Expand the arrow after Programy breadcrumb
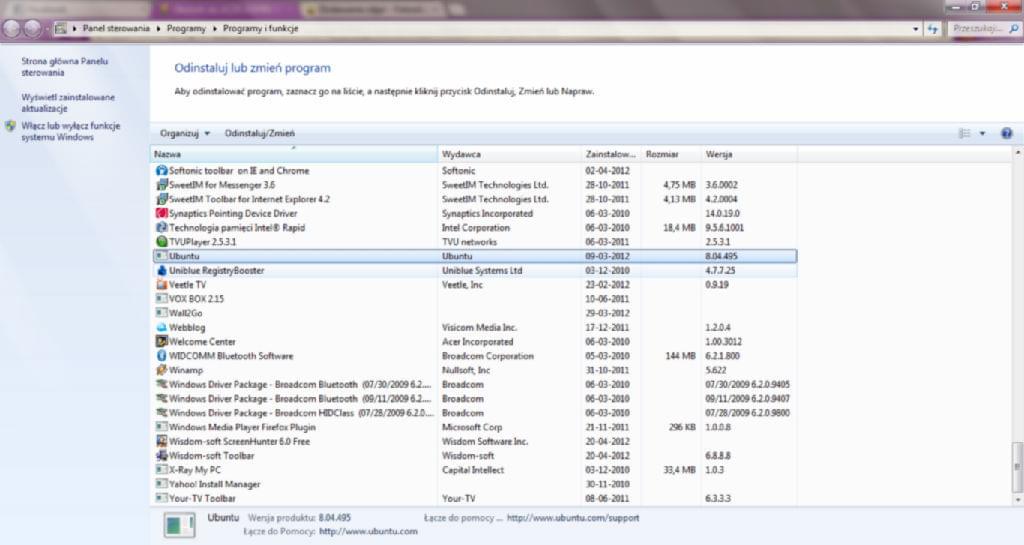Image resolution: width=1024 pixels, height=545 pixels. 214,29
